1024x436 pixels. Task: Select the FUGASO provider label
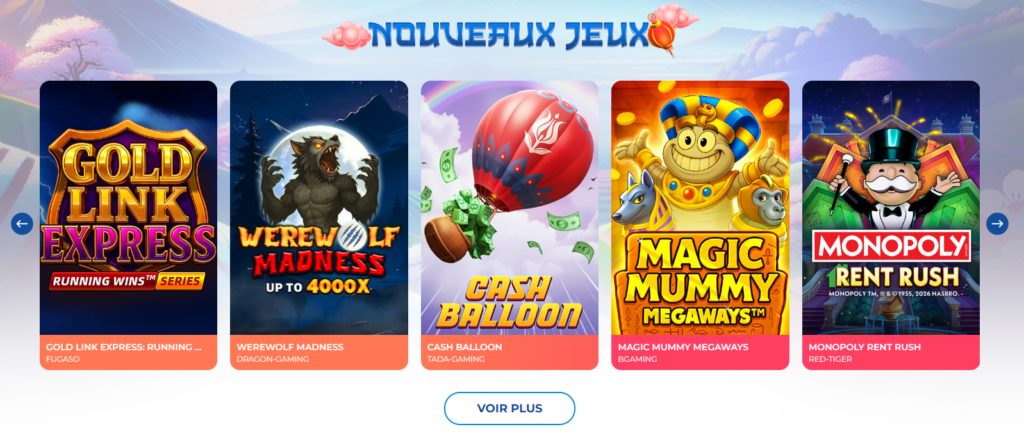pyautogui.click(x=63, y=360)
